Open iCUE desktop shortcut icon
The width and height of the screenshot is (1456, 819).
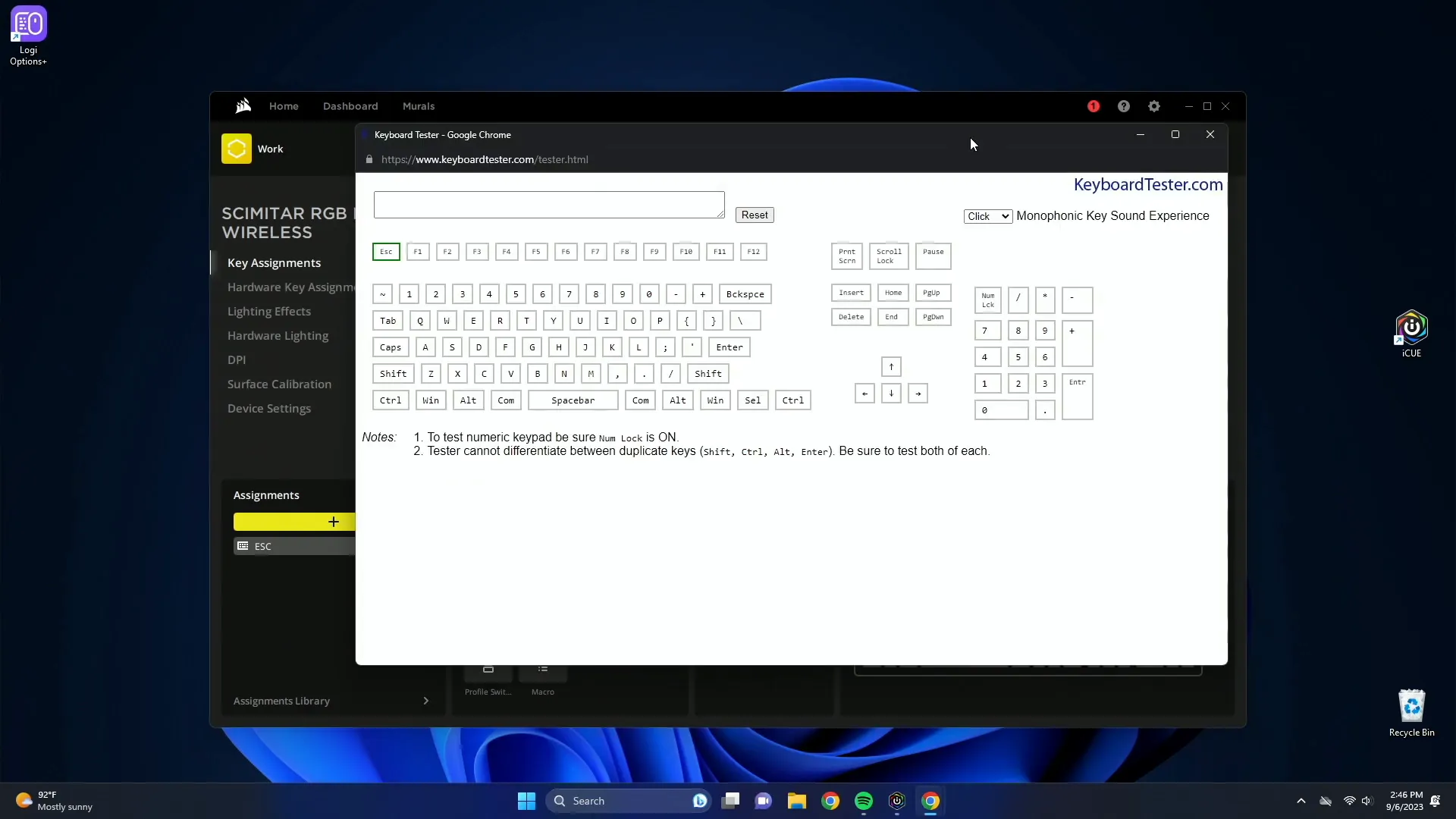pyautogui.click(x=1411, y=334)
